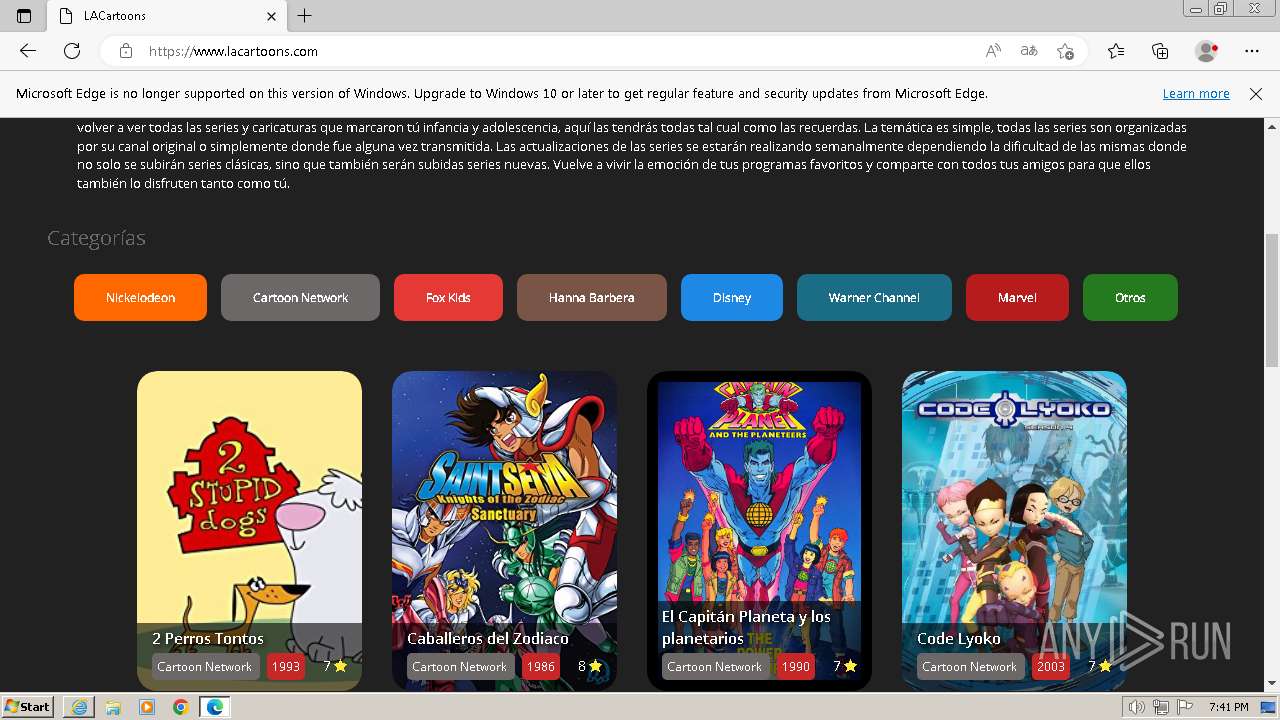Dismiss the Edge unsupported notification bar

tap(1256, 94)
